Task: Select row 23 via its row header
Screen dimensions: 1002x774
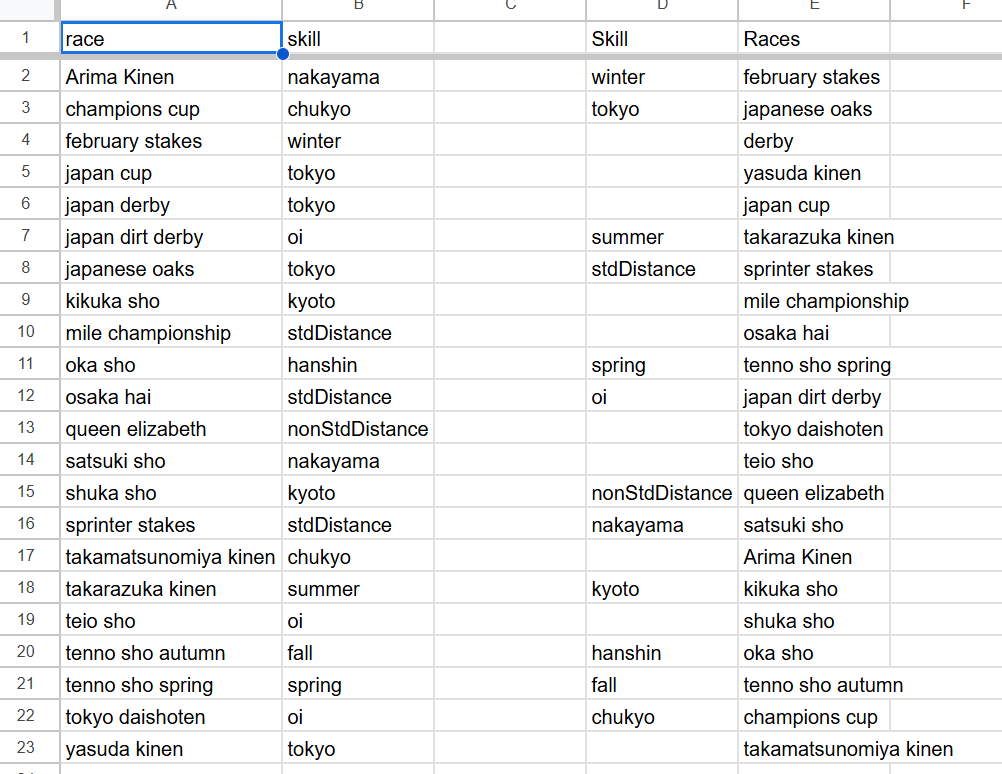Action: (29, 747)
